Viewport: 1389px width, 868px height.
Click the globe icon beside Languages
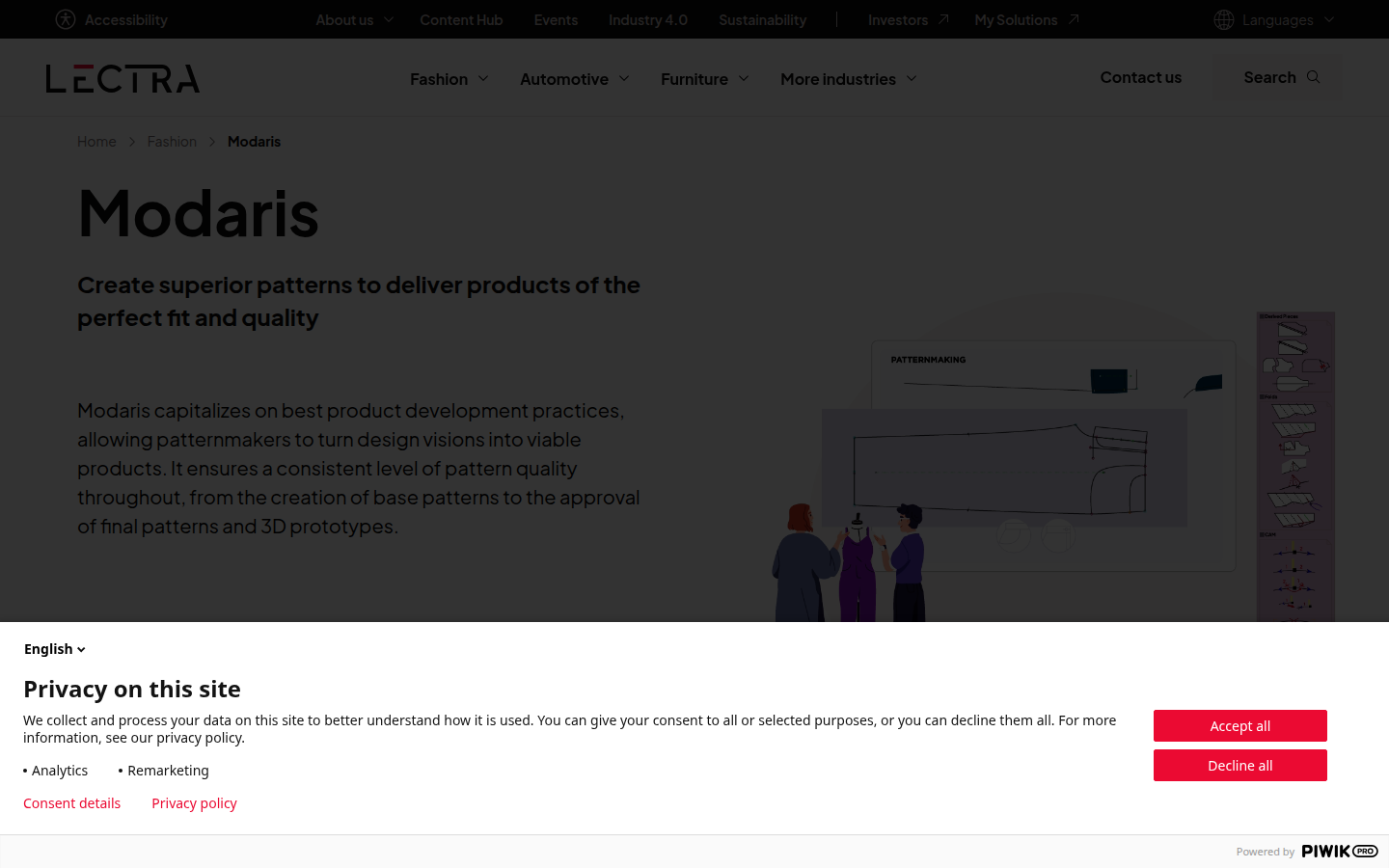(x=1224, y=19)
